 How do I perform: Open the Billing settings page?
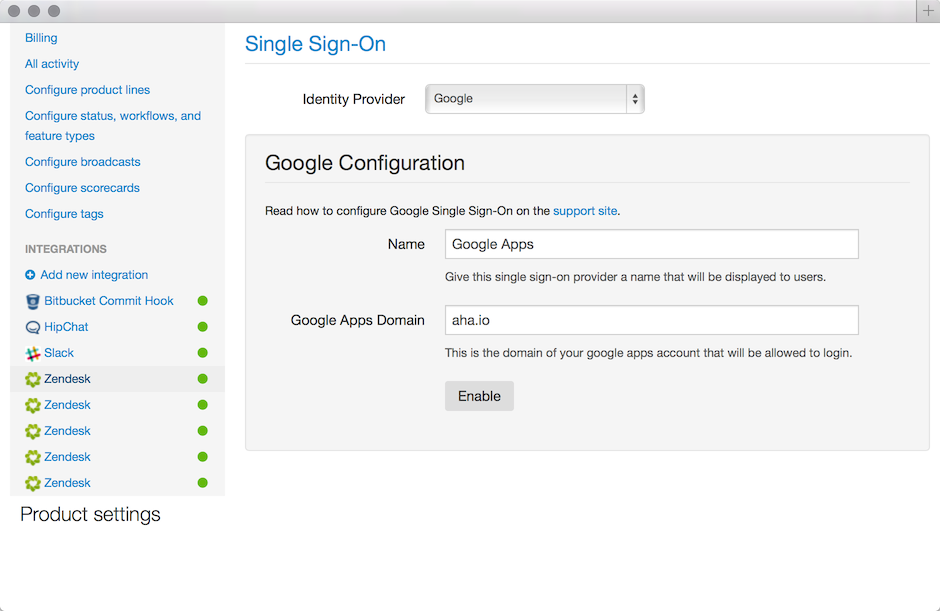point(41,38)
